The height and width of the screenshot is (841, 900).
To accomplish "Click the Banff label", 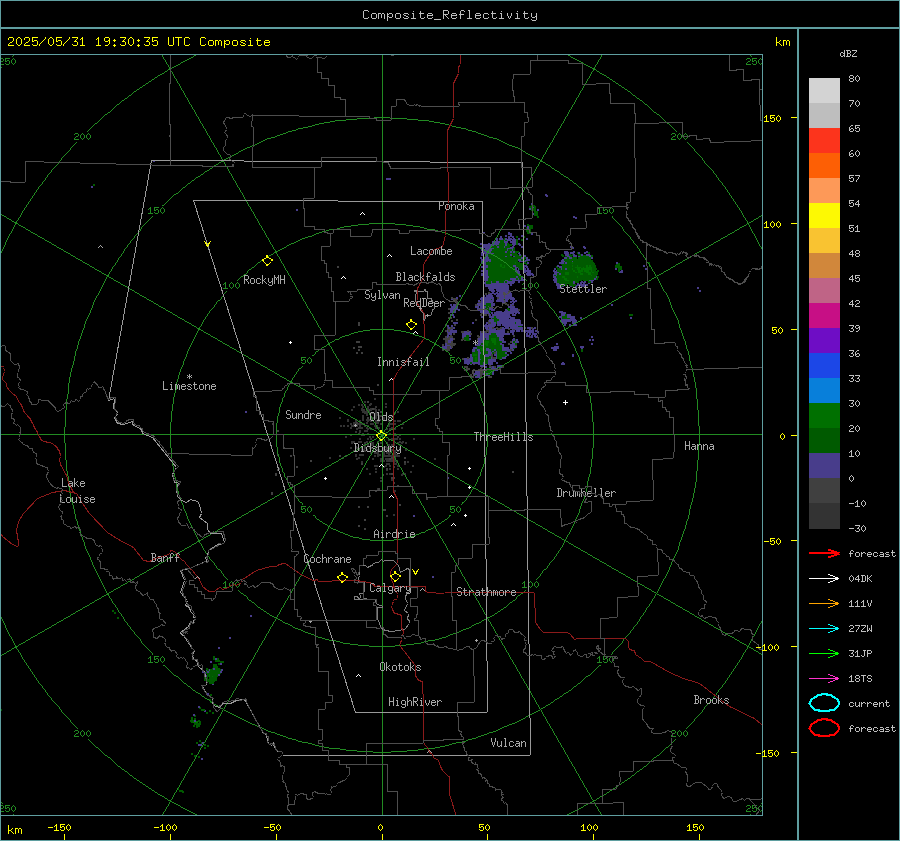I will tap(165, 557).
